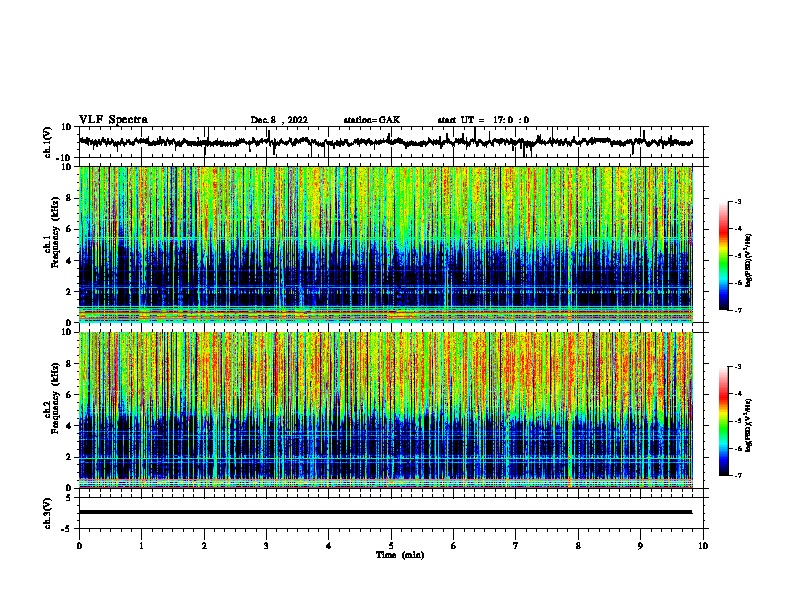Click the time axis tick label "9"

coord(640,546)
